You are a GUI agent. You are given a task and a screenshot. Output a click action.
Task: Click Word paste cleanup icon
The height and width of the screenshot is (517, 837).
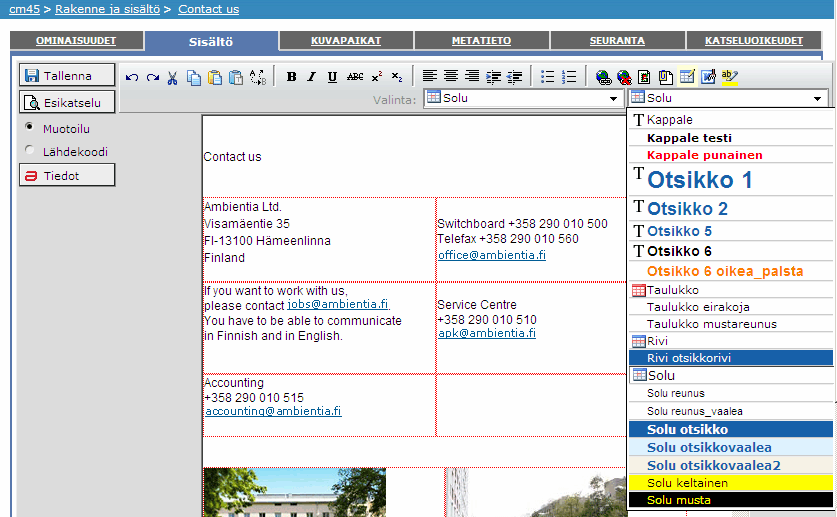[x=708, y=77]
